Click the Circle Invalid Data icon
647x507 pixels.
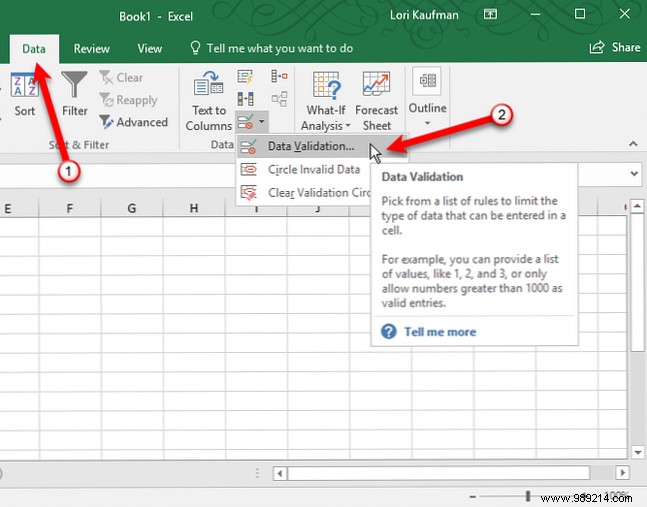[249, 169]
